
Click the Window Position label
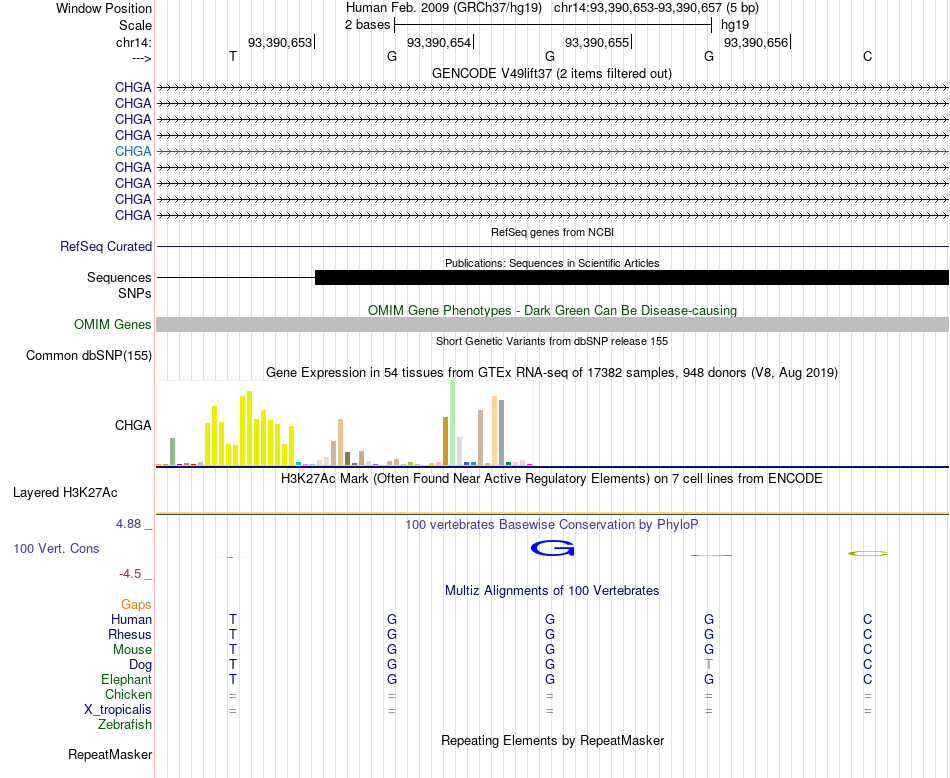pos(104,8)
